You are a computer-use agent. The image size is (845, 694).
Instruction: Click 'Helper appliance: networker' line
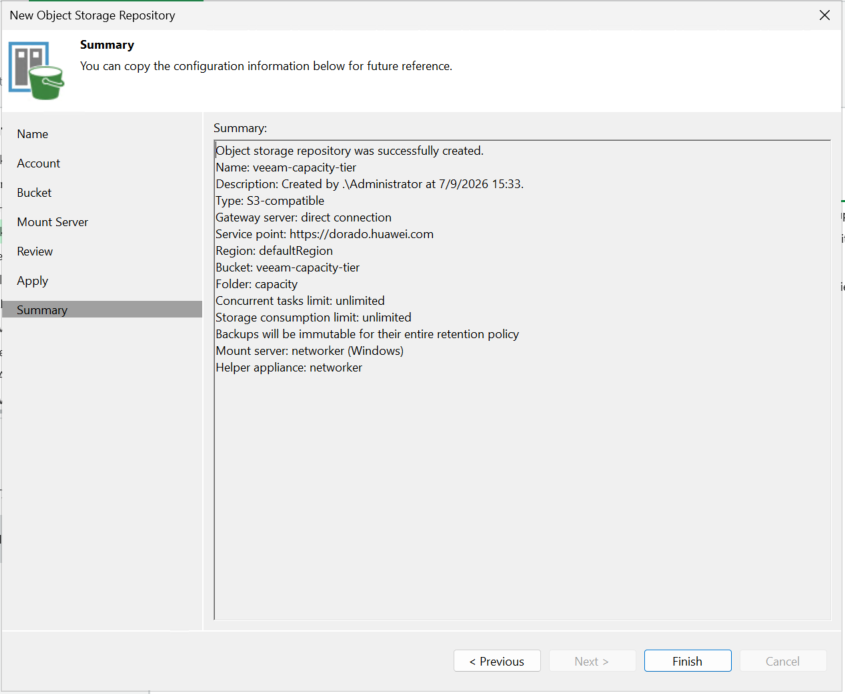coord(288,367)
